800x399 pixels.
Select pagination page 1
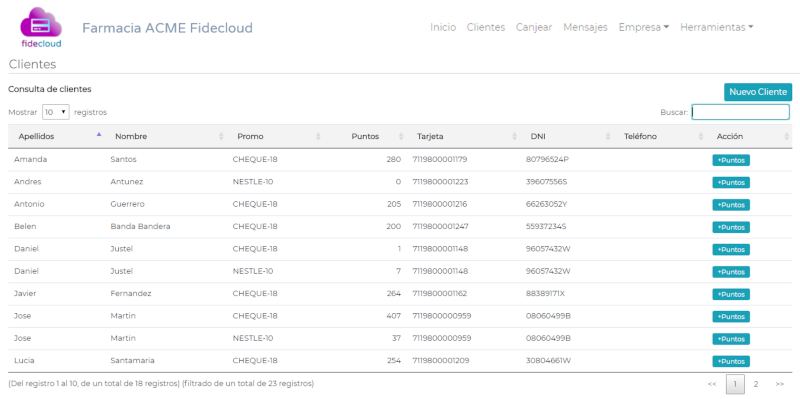(735, 384)
